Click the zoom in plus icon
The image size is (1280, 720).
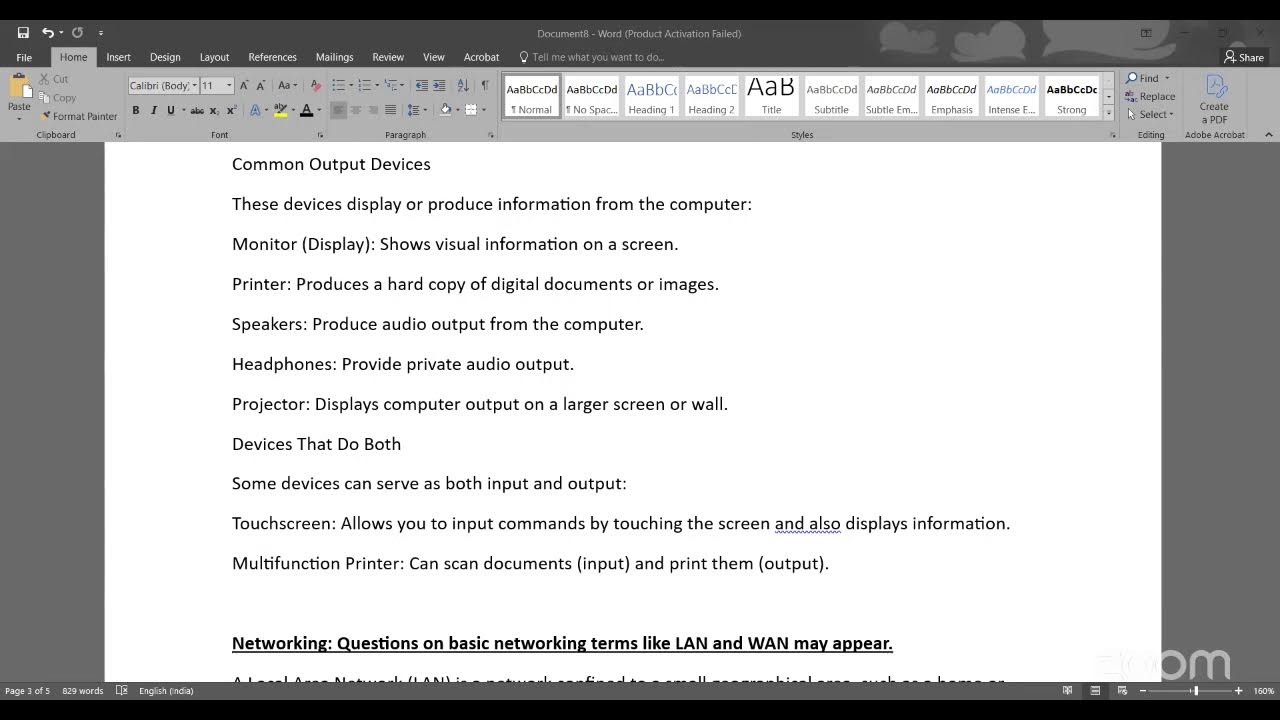[x=1238, y=691]
